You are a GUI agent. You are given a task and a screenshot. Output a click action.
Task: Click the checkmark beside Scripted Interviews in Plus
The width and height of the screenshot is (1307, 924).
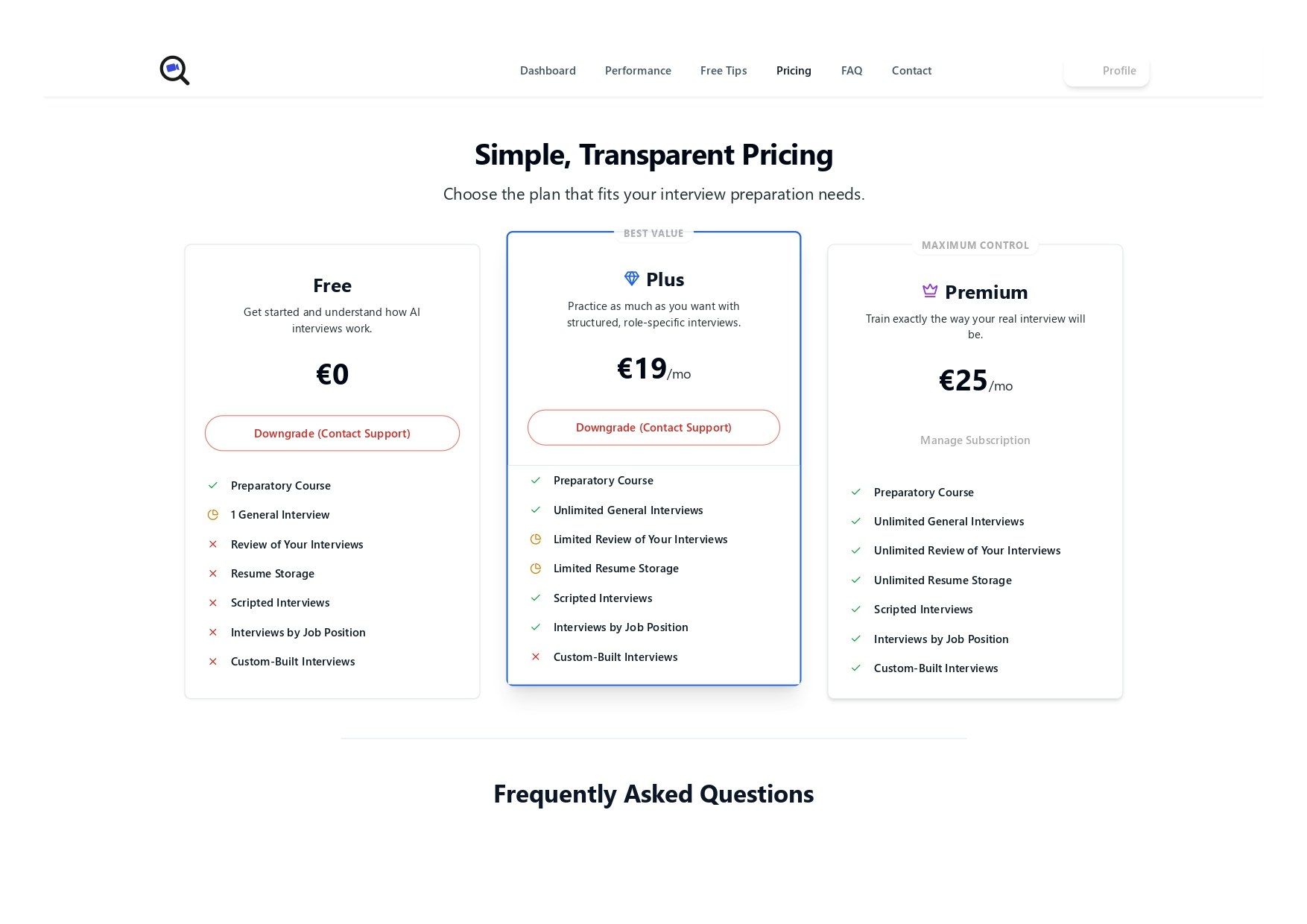535,598
